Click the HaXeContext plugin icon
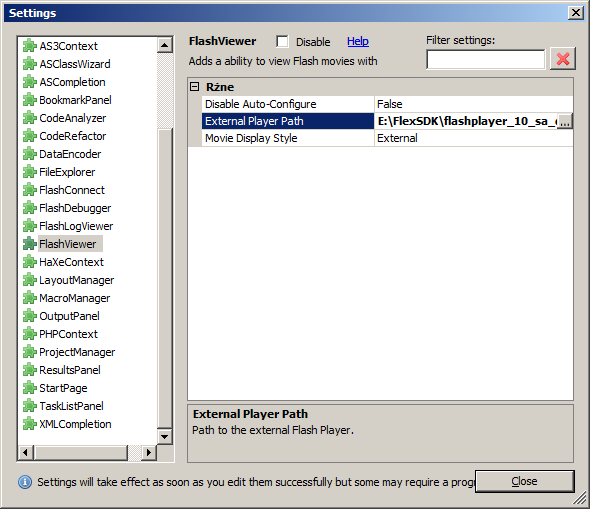Viewport: 590px width, 509px height. tap(30, 262)
